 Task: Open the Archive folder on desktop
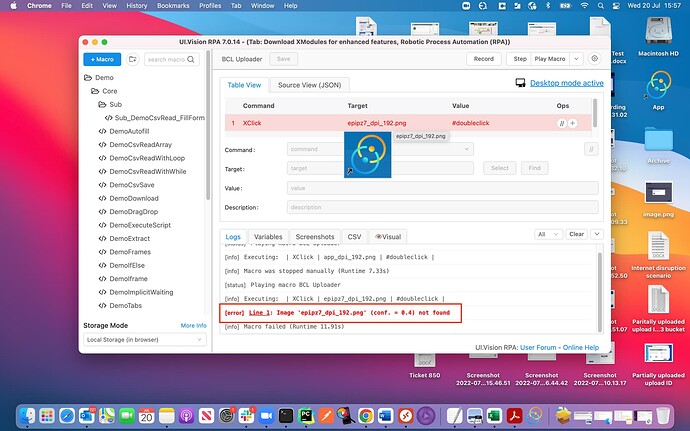pyautogui.click(x=658, y=145)
